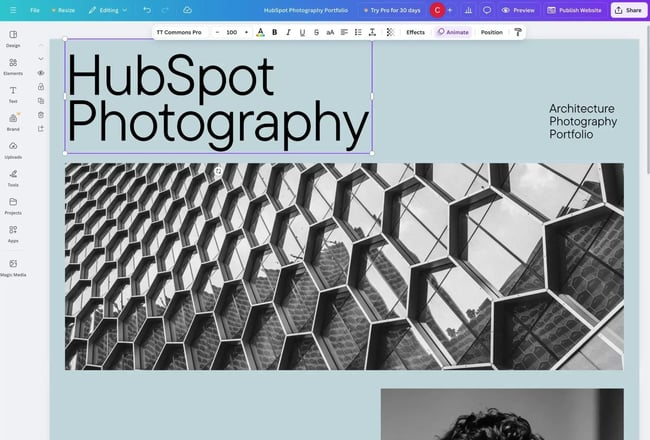Edit the font size value 100

(232, 32)
